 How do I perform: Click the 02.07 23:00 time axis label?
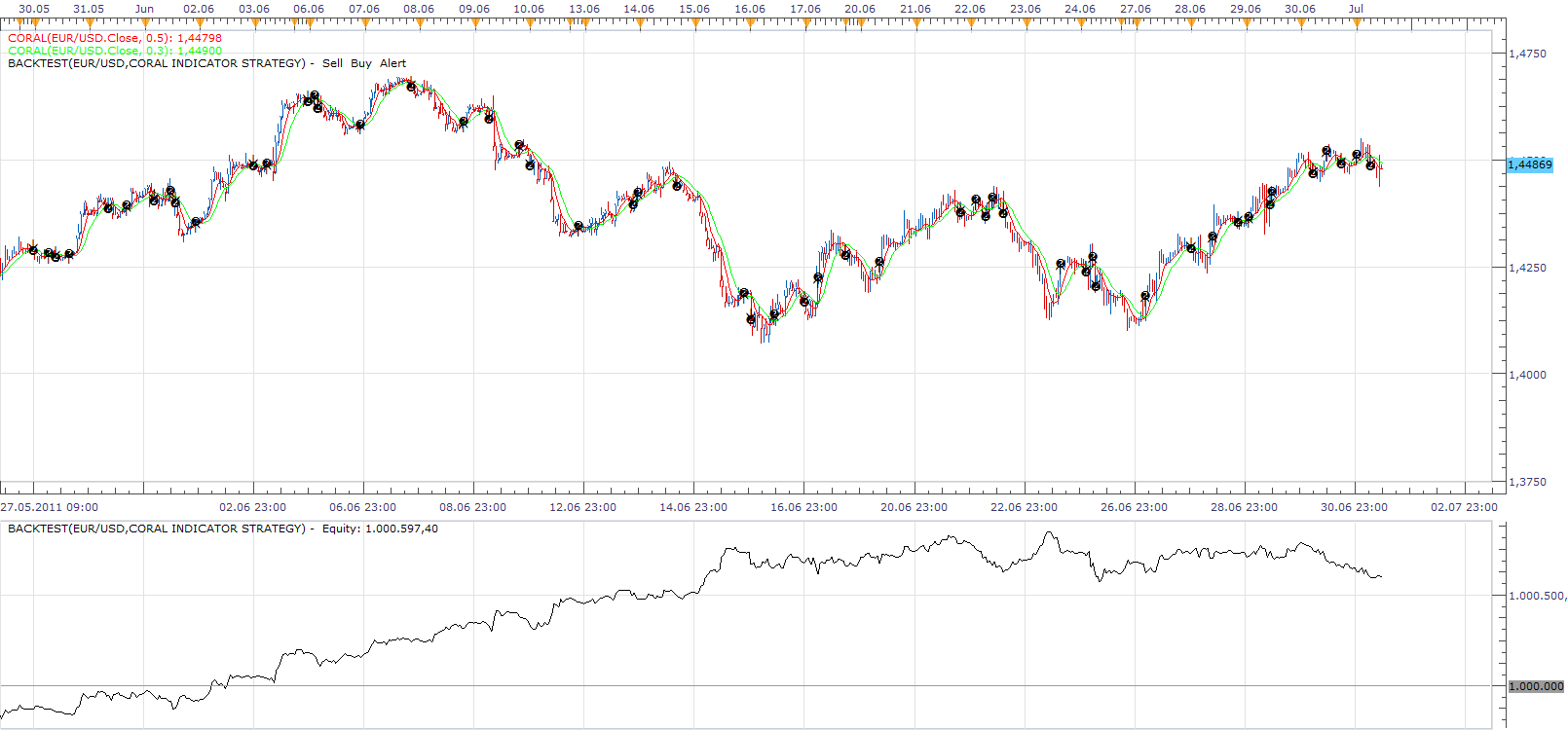[x=1464, y=507]
